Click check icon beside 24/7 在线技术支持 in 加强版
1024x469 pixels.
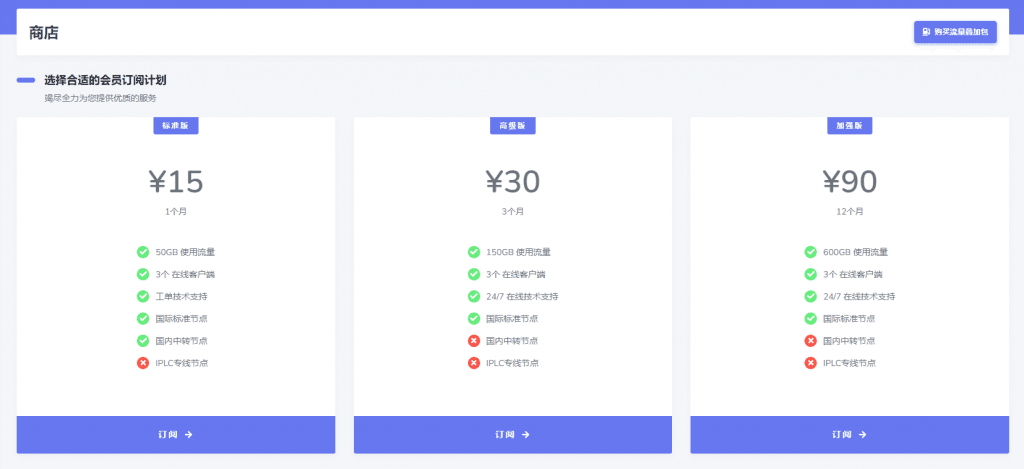(x=810, y=296)
